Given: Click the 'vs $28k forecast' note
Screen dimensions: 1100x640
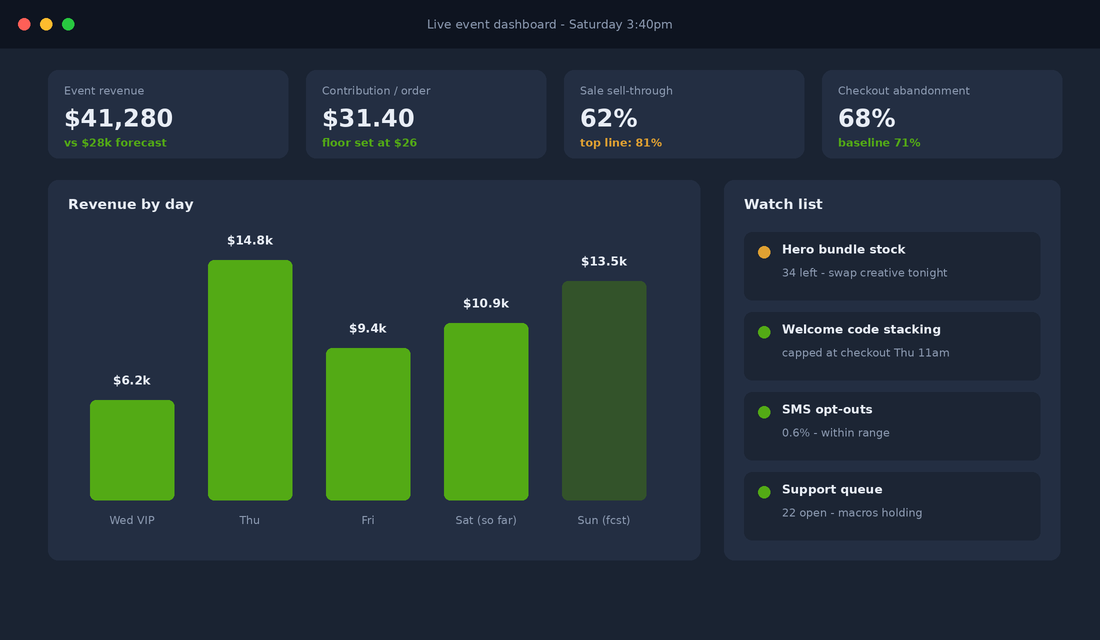Looking at the screenshot, I should 115,142.
